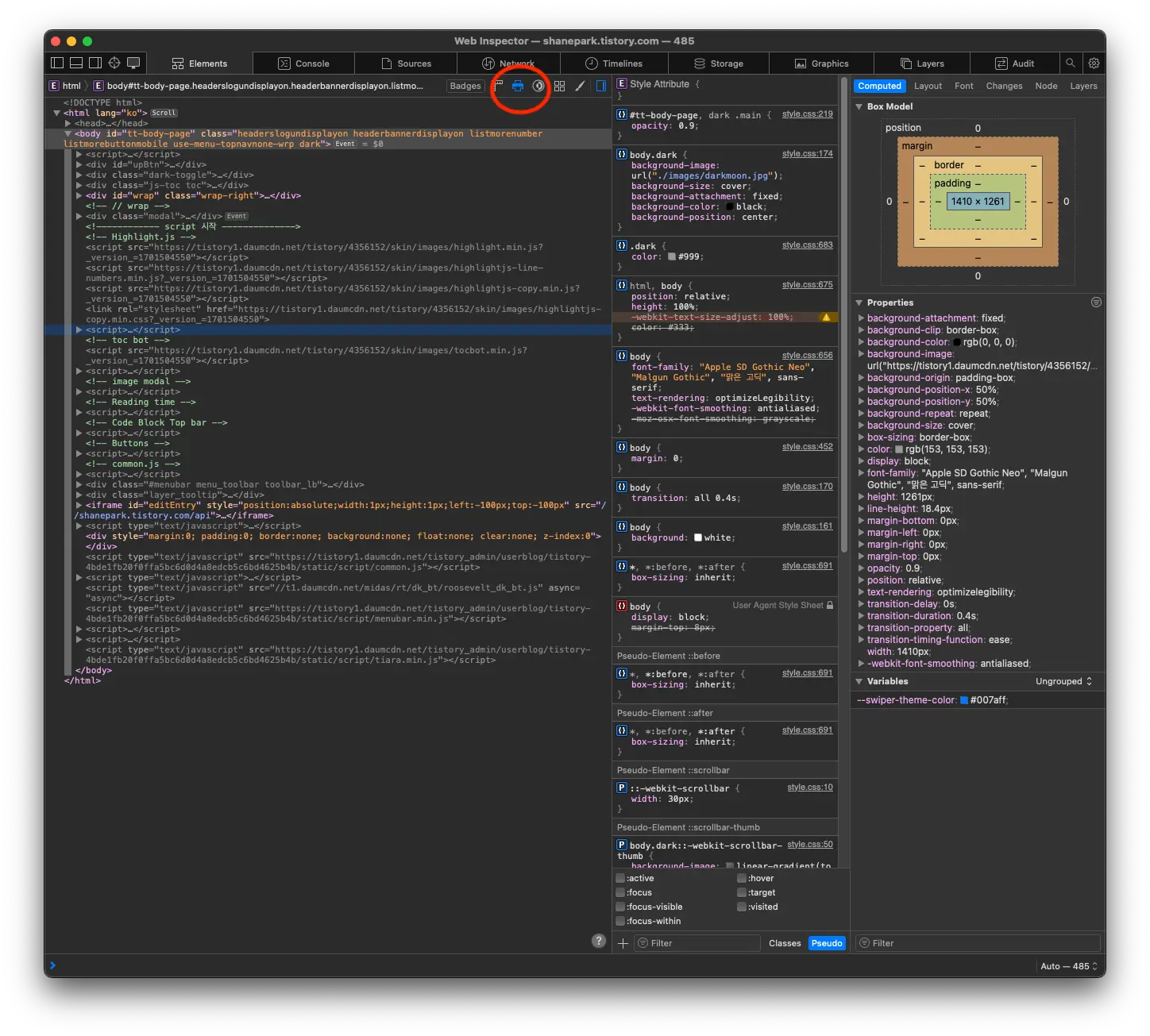
Task: Toggle the :focus-within checkbox
Action: (620, 921)
